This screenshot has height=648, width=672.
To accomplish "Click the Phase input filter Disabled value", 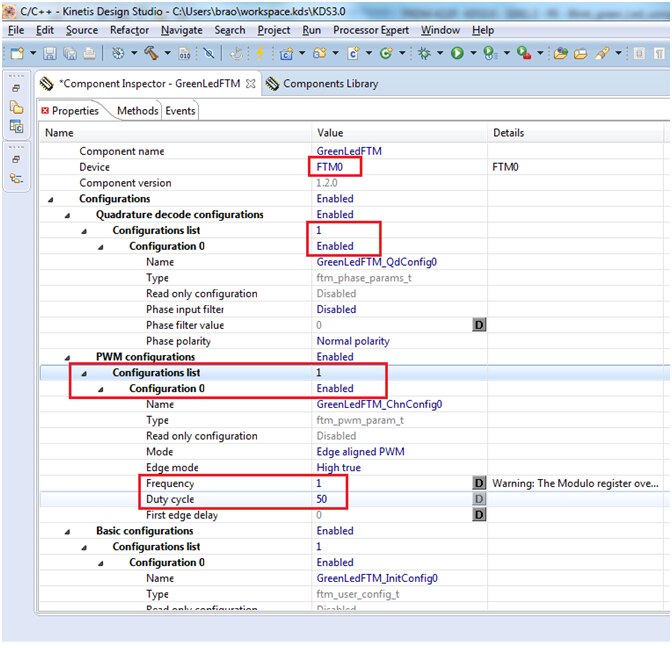I will (x=336, y=309).
